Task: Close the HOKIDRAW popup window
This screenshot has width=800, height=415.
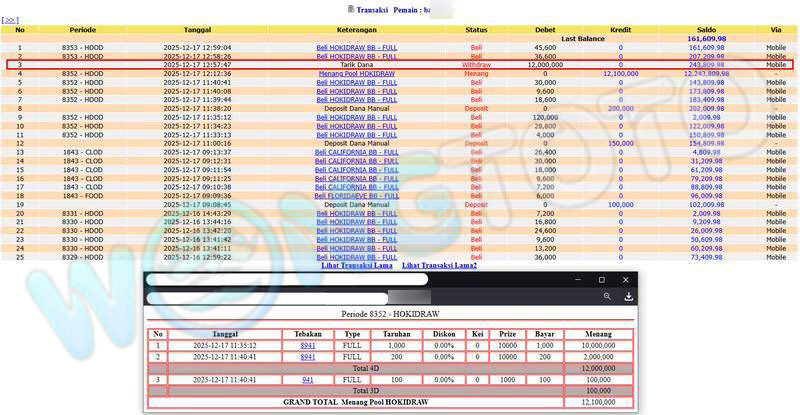Action: pos(626,280)
